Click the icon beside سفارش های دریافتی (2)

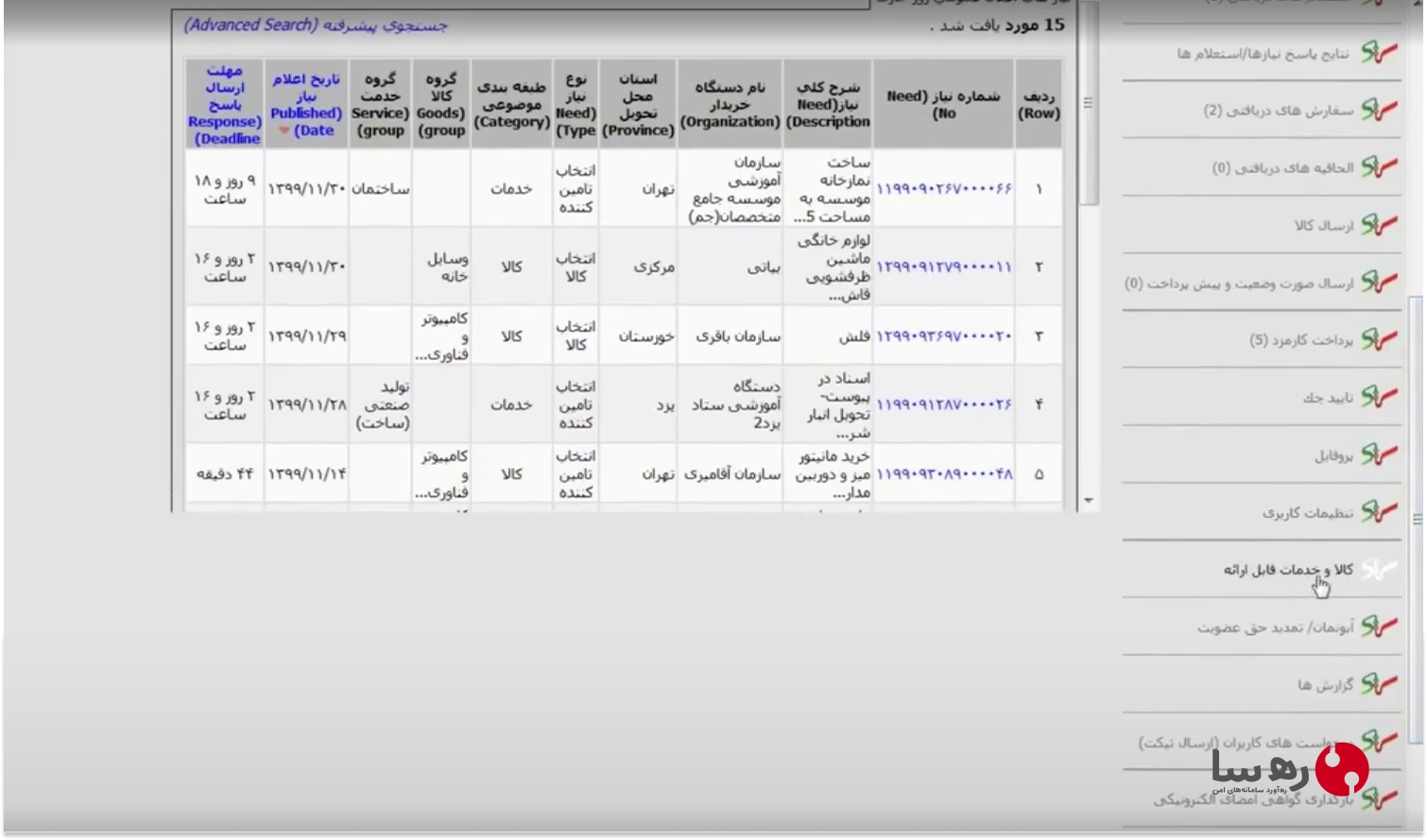tap(1379, 111)
